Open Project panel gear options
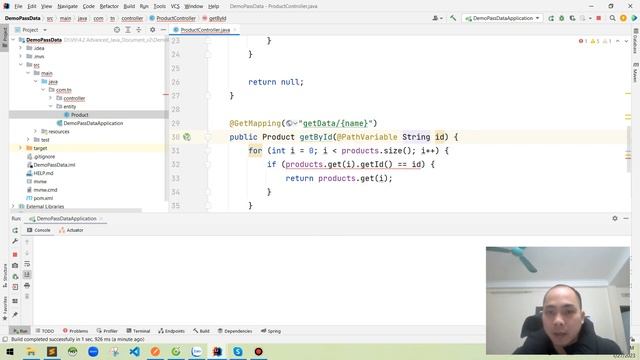 (152, 30)
